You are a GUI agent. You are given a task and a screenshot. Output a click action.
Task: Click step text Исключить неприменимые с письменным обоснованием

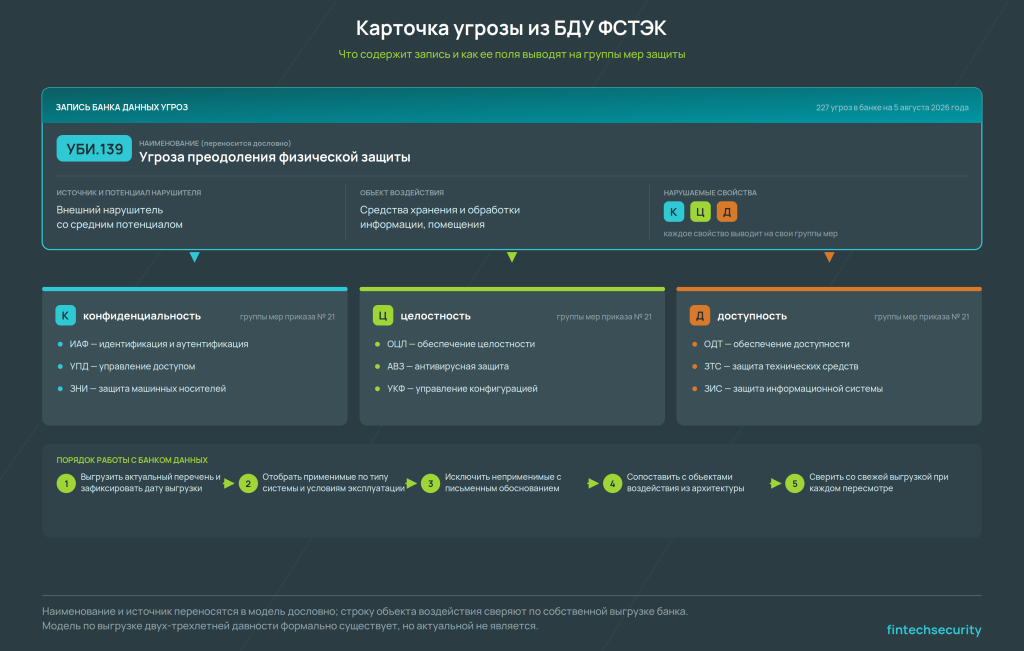503,483
